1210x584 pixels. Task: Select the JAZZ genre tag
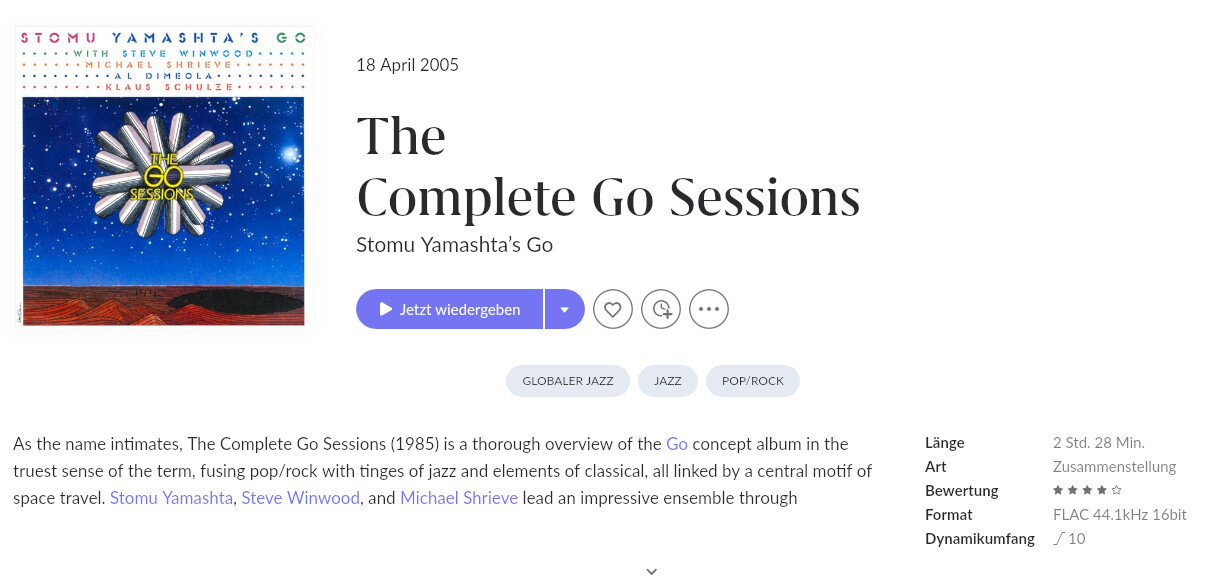(x=668, y=381)
